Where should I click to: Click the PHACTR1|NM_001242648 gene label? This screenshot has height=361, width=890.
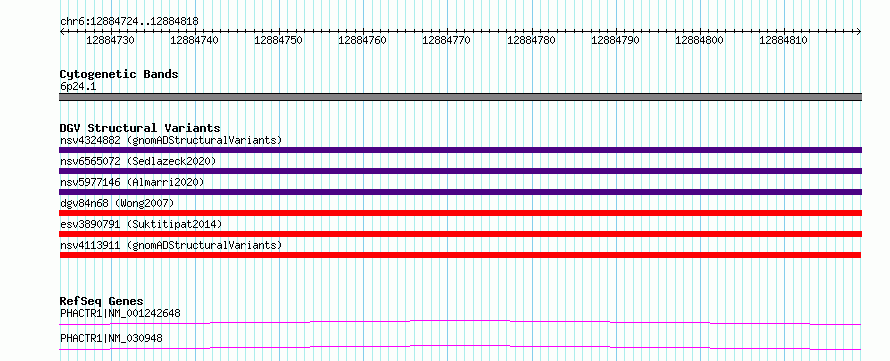pos(120,313)
